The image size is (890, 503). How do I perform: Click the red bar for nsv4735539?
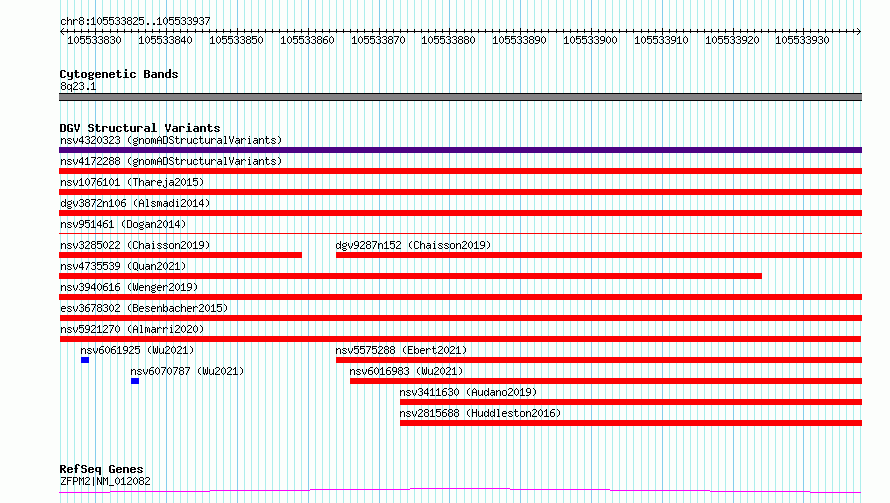point(410,276)
